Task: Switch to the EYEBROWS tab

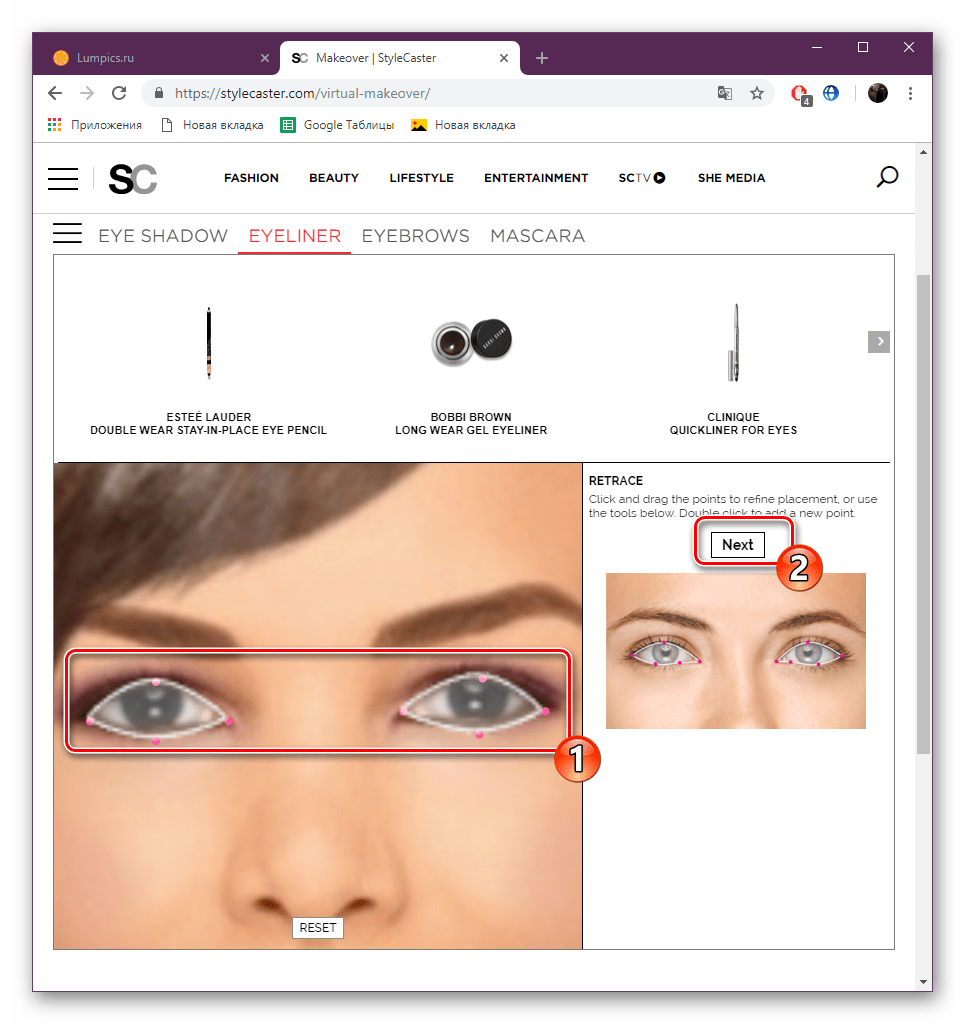Action: click(415, 236)
